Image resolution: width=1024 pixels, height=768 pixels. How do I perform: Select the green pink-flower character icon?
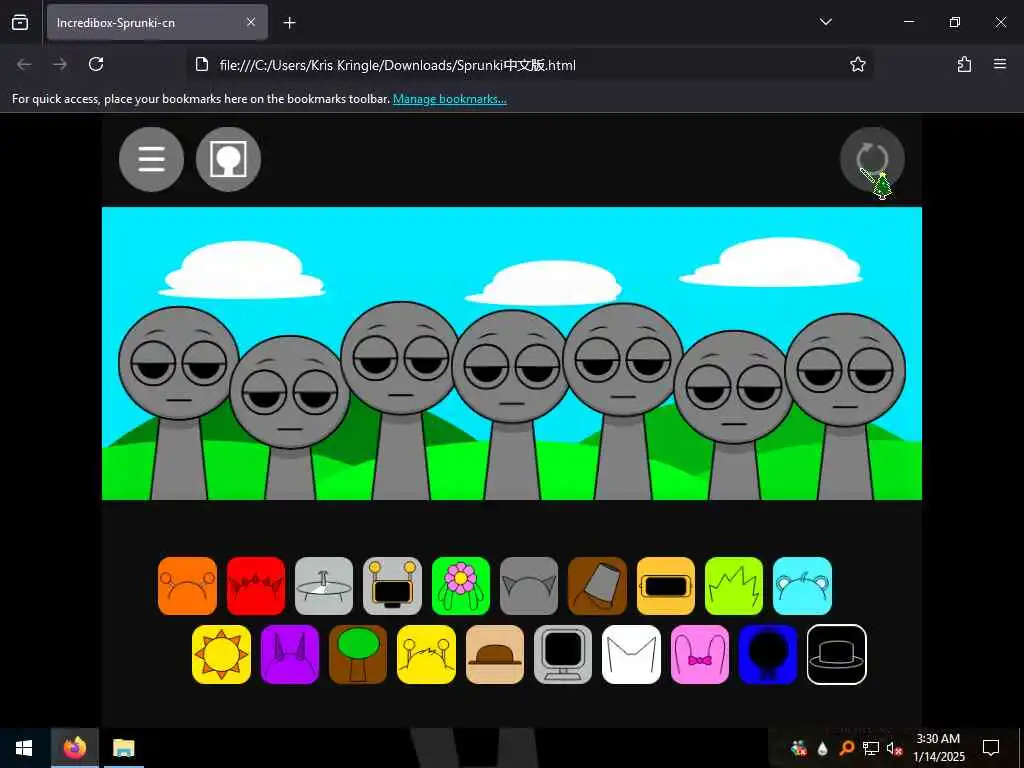pos(460,586)
